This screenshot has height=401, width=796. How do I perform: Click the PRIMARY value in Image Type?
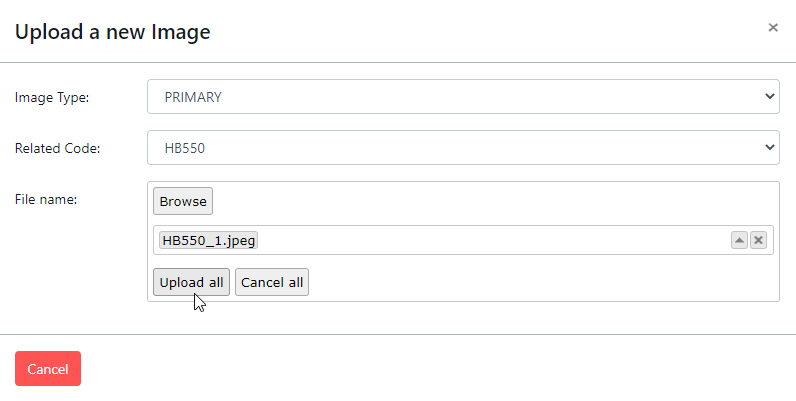pyautogui.click(x=193, y=97)
